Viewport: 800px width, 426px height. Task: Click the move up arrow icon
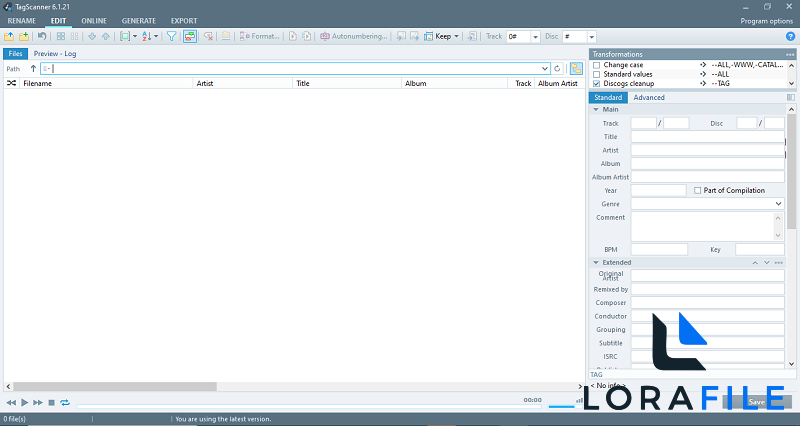click(x=106, y=36)
